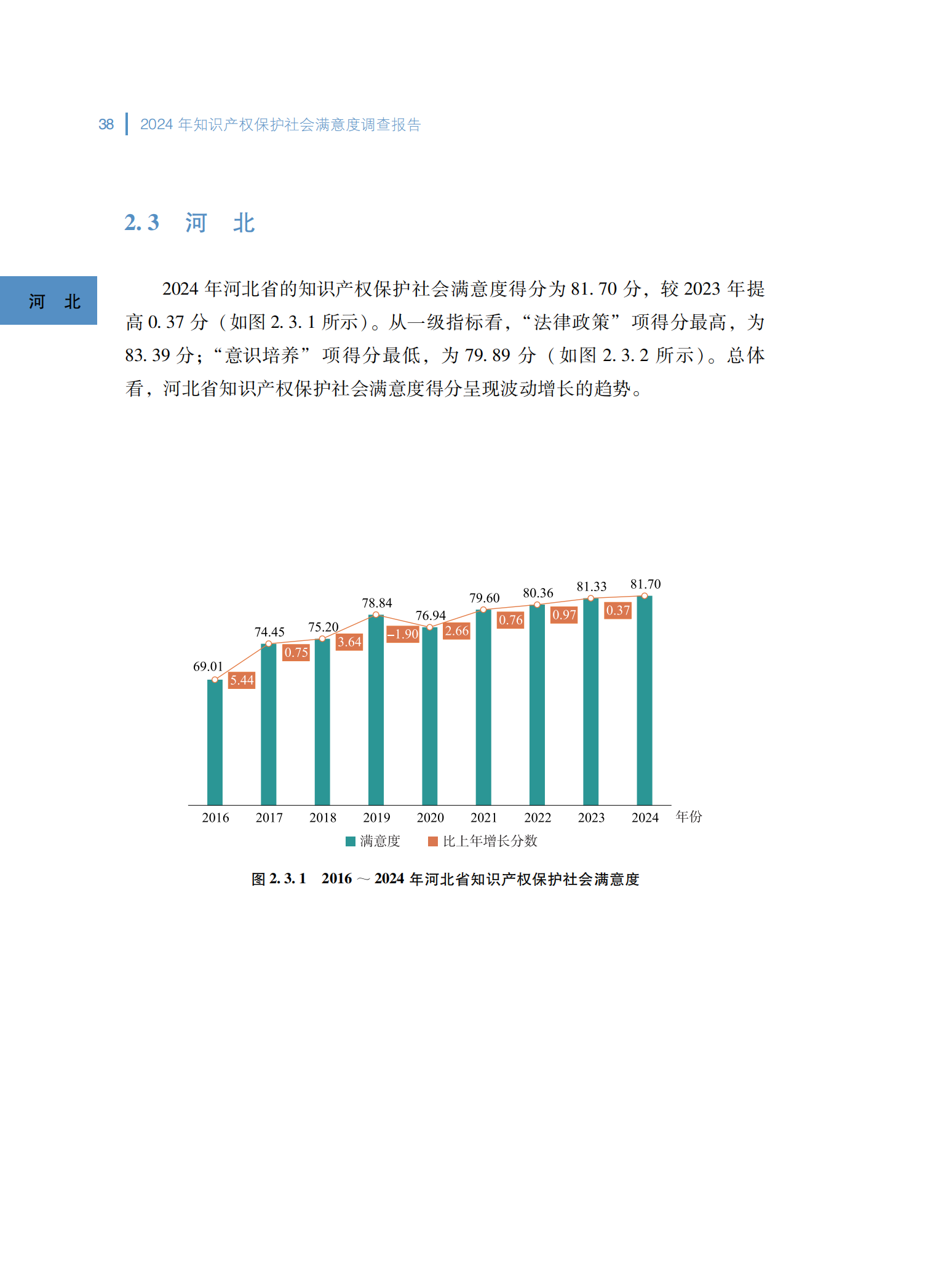Viewport: 925px width, 1288px height.
Task: Click the 2021 bar in the chart
Action: [x=483, y=707]
